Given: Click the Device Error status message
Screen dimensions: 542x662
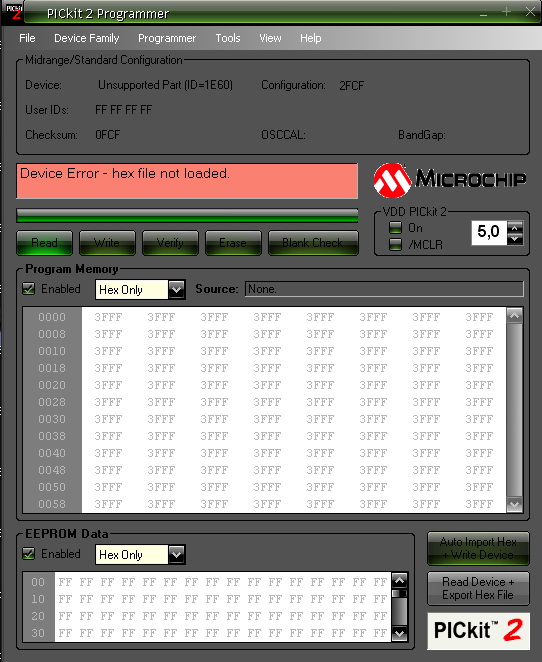Looking at the screenshot, I should pyautogui.click(x=187, y=181).
